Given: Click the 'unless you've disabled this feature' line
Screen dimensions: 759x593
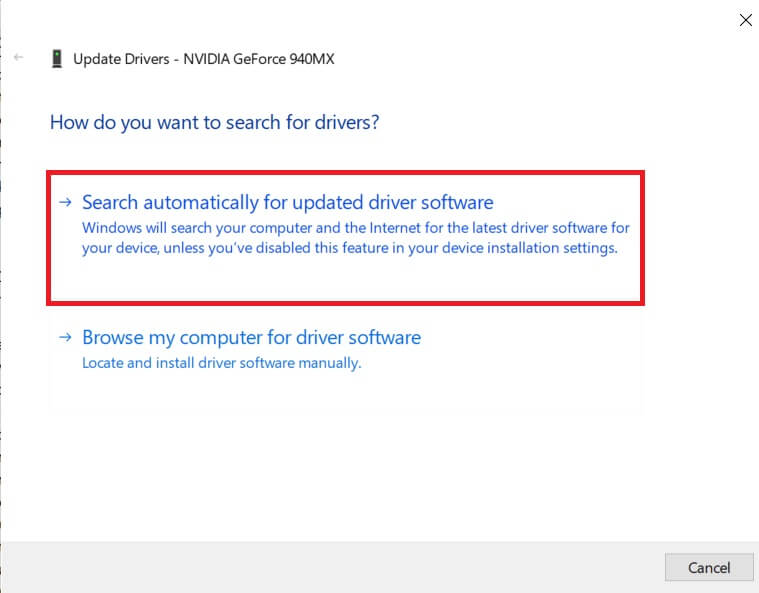Looking at the screenshot, I should (349, 247).
